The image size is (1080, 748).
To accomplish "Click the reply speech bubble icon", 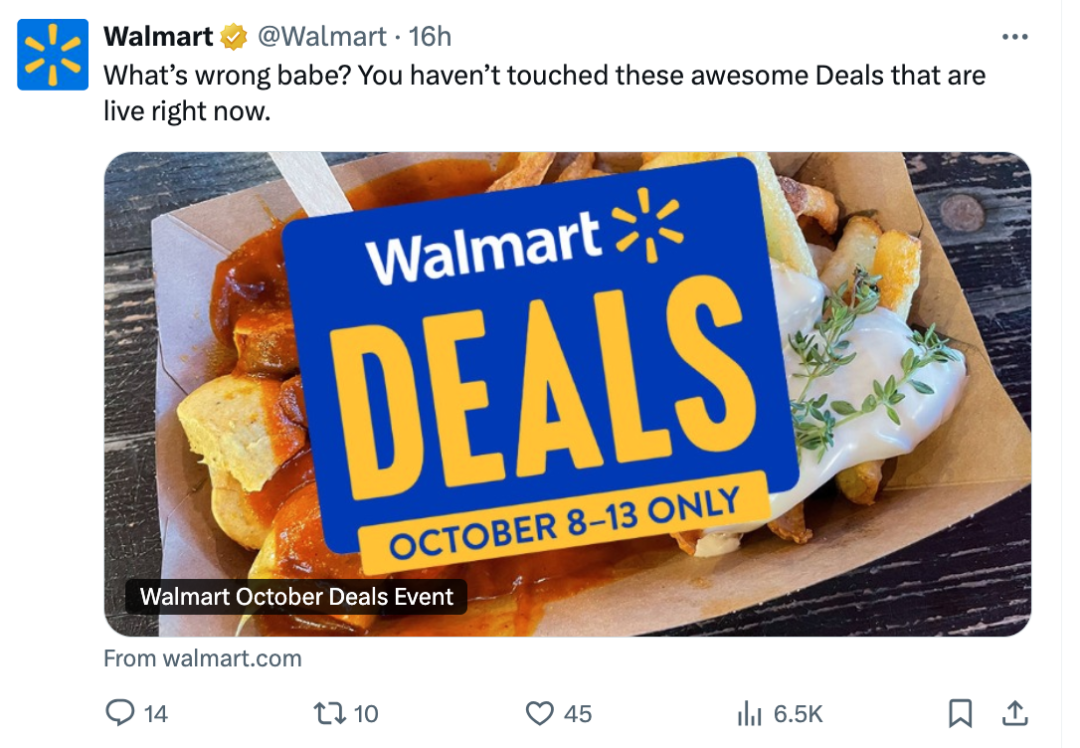I will click(120, 713).
